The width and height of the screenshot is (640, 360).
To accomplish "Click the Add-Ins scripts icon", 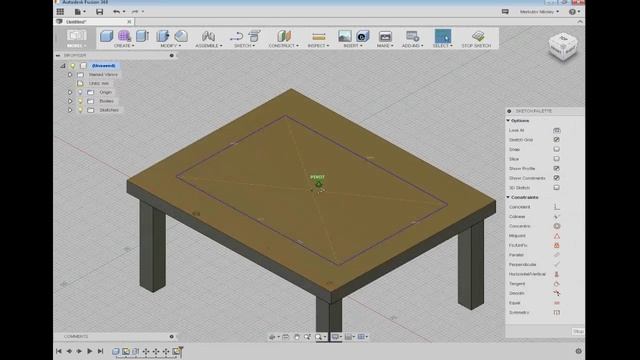I will tap(412, 36).
